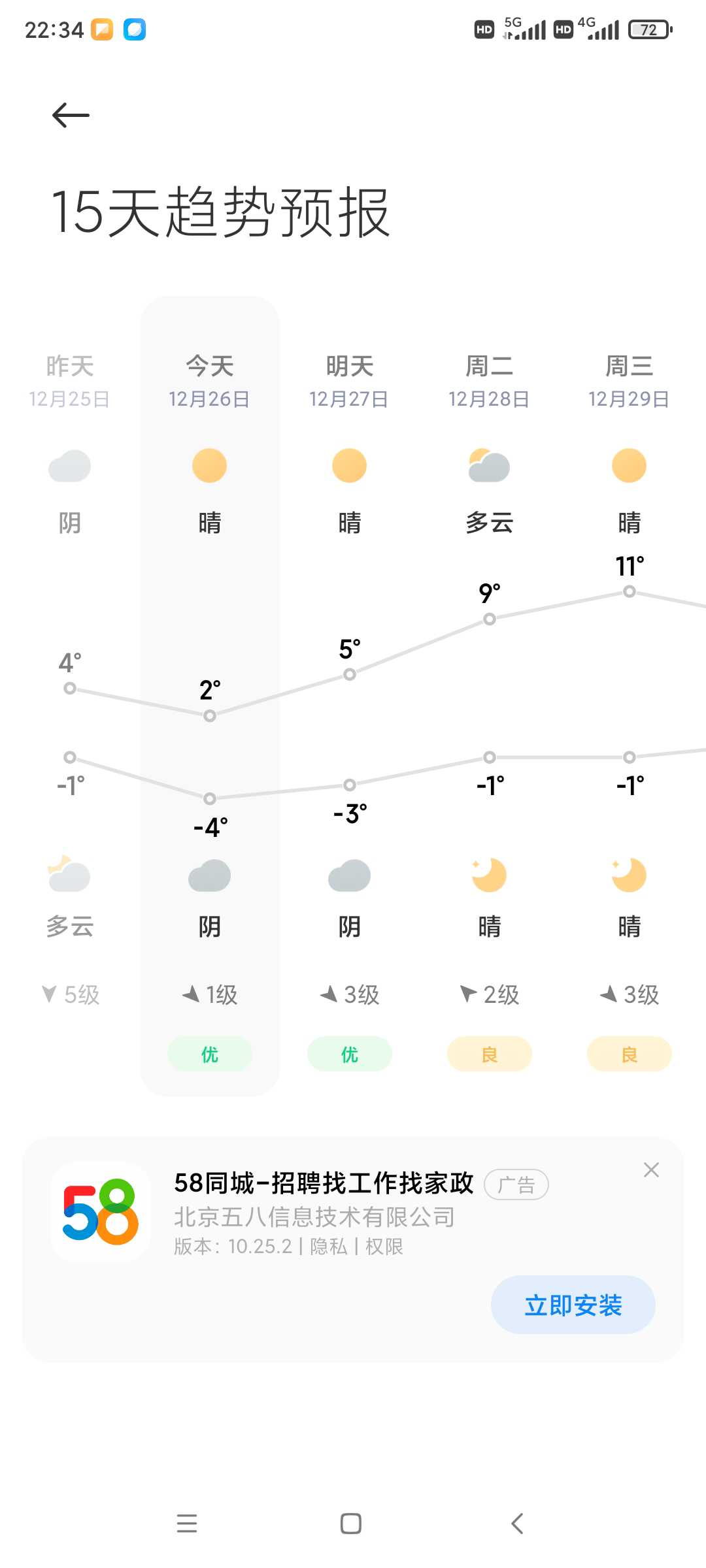Close the 58同城 advertisement card

(x=651, y=1170)
